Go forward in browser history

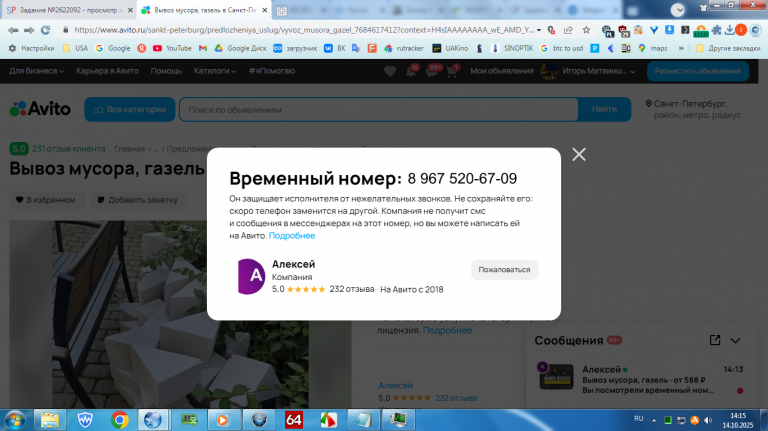[x=29, y=30]
